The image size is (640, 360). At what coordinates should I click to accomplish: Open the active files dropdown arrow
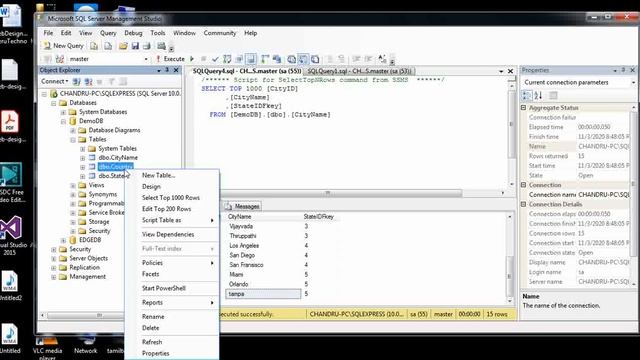501,71
